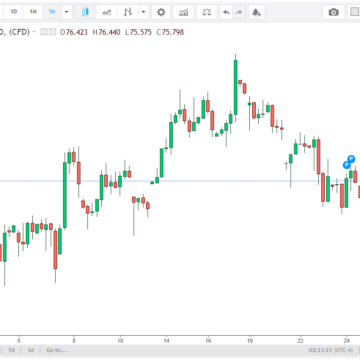Viewport: 360px width, 360px height.
Task: Expand the chart style dropdown arrow
Action: [144, 12]
